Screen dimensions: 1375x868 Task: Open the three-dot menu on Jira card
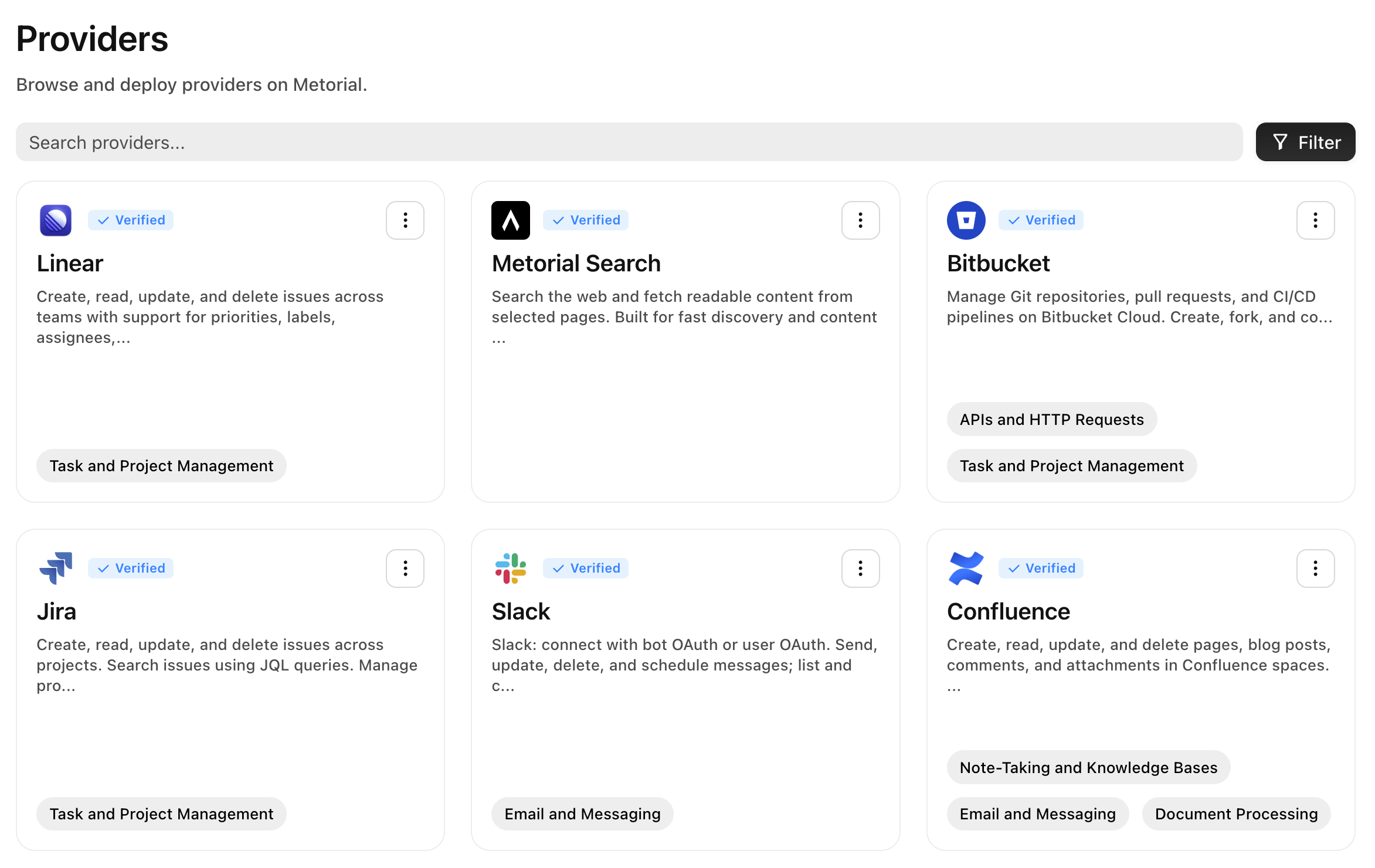(405, 569)
